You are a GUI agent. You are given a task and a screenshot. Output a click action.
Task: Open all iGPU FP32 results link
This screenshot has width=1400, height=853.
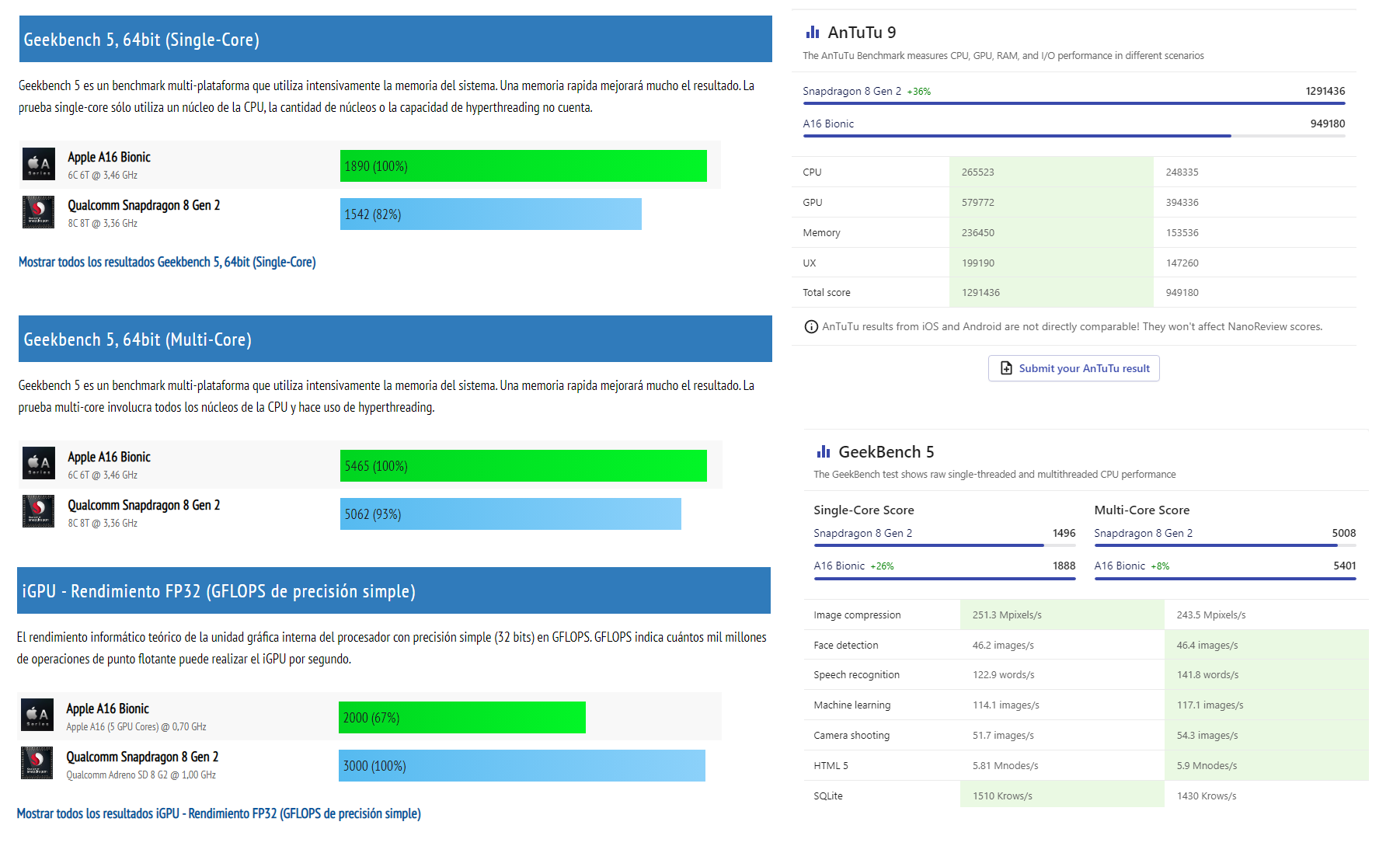pos(219,813)
